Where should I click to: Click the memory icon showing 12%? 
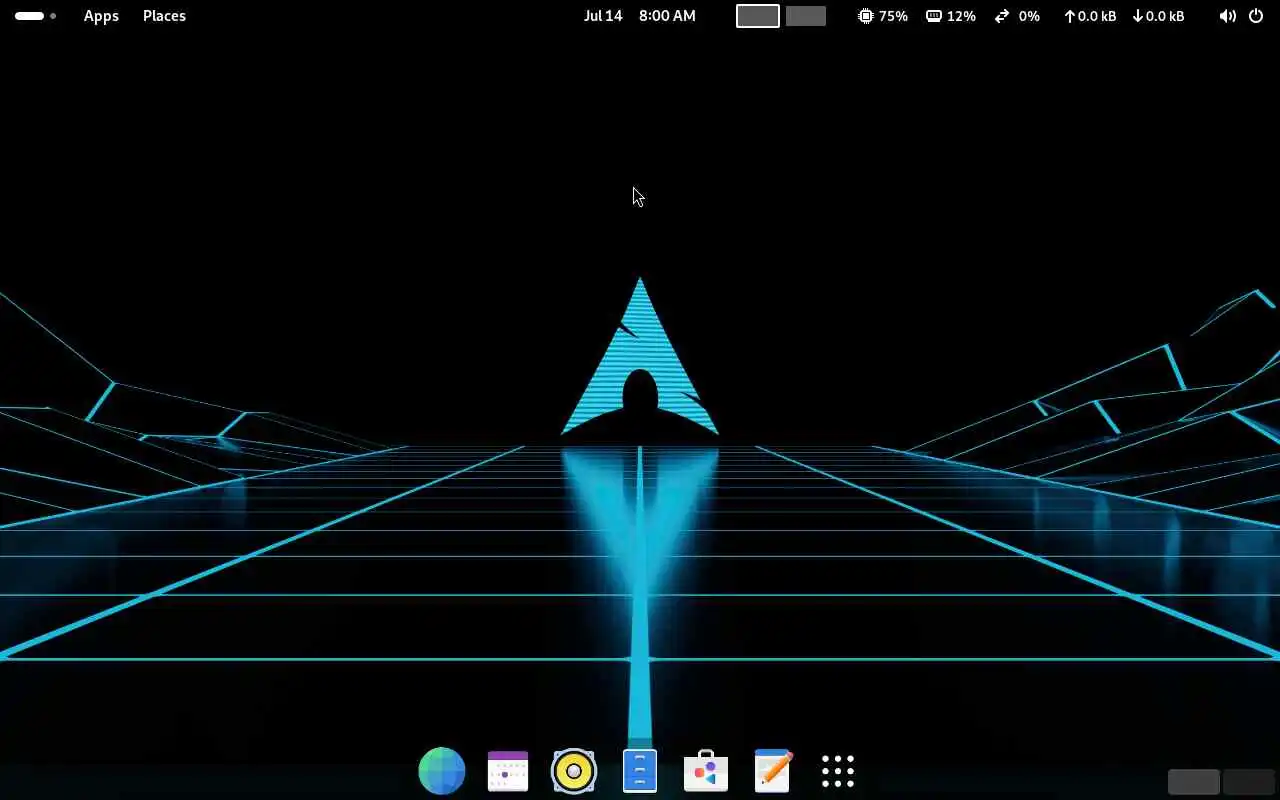pos(934,16)
